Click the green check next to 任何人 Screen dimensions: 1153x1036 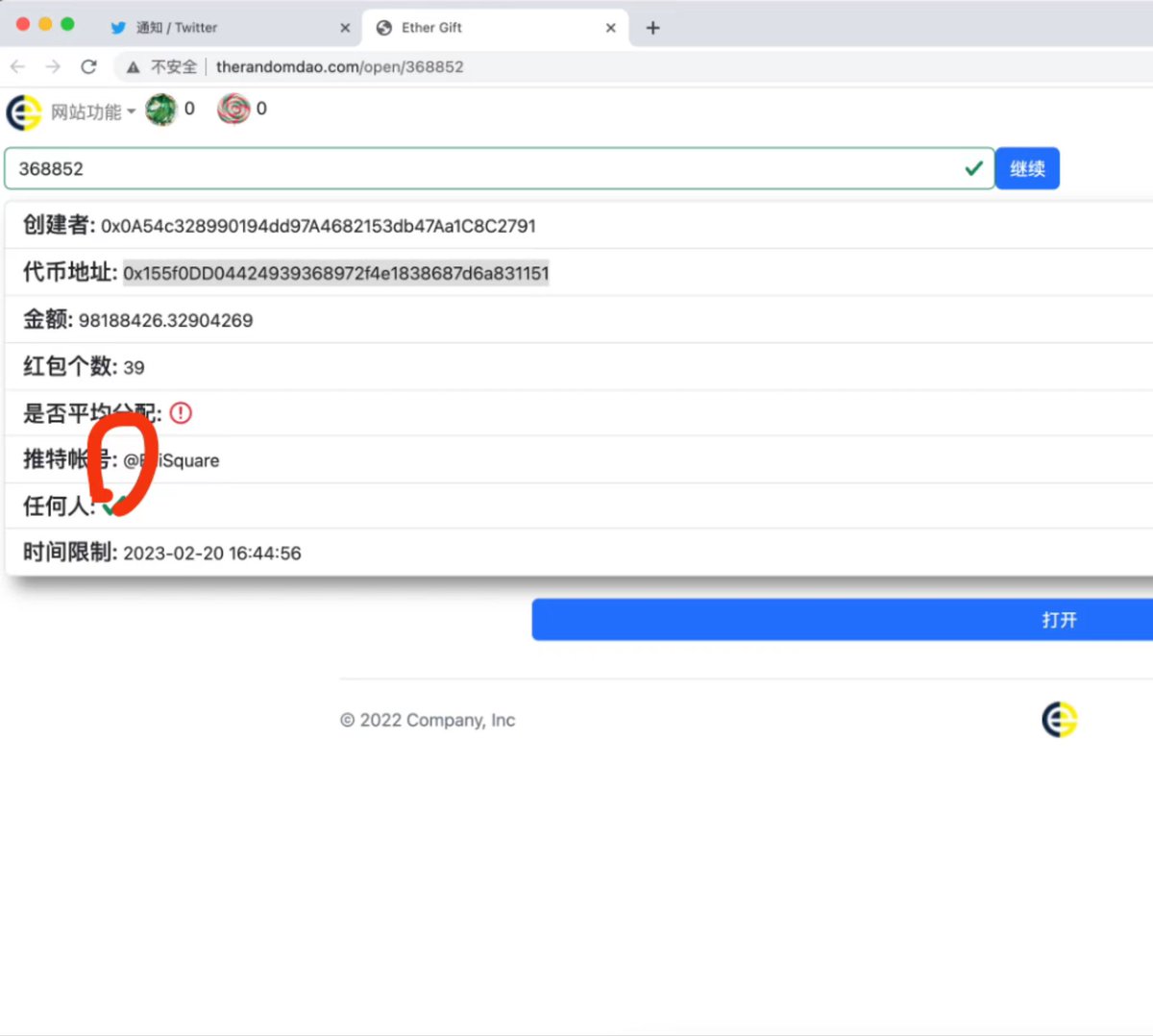tap(113, 506)
